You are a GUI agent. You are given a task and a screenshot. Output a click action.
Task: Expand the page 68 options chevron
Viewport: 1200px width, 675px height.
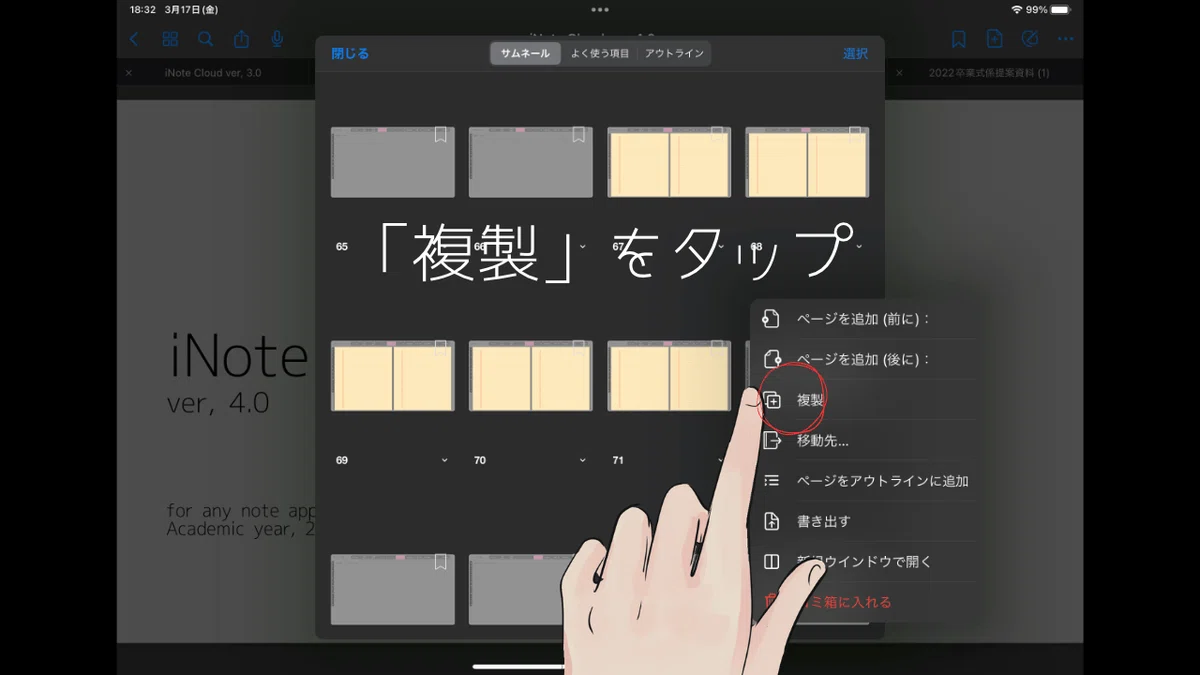click(x=859, y=246)
